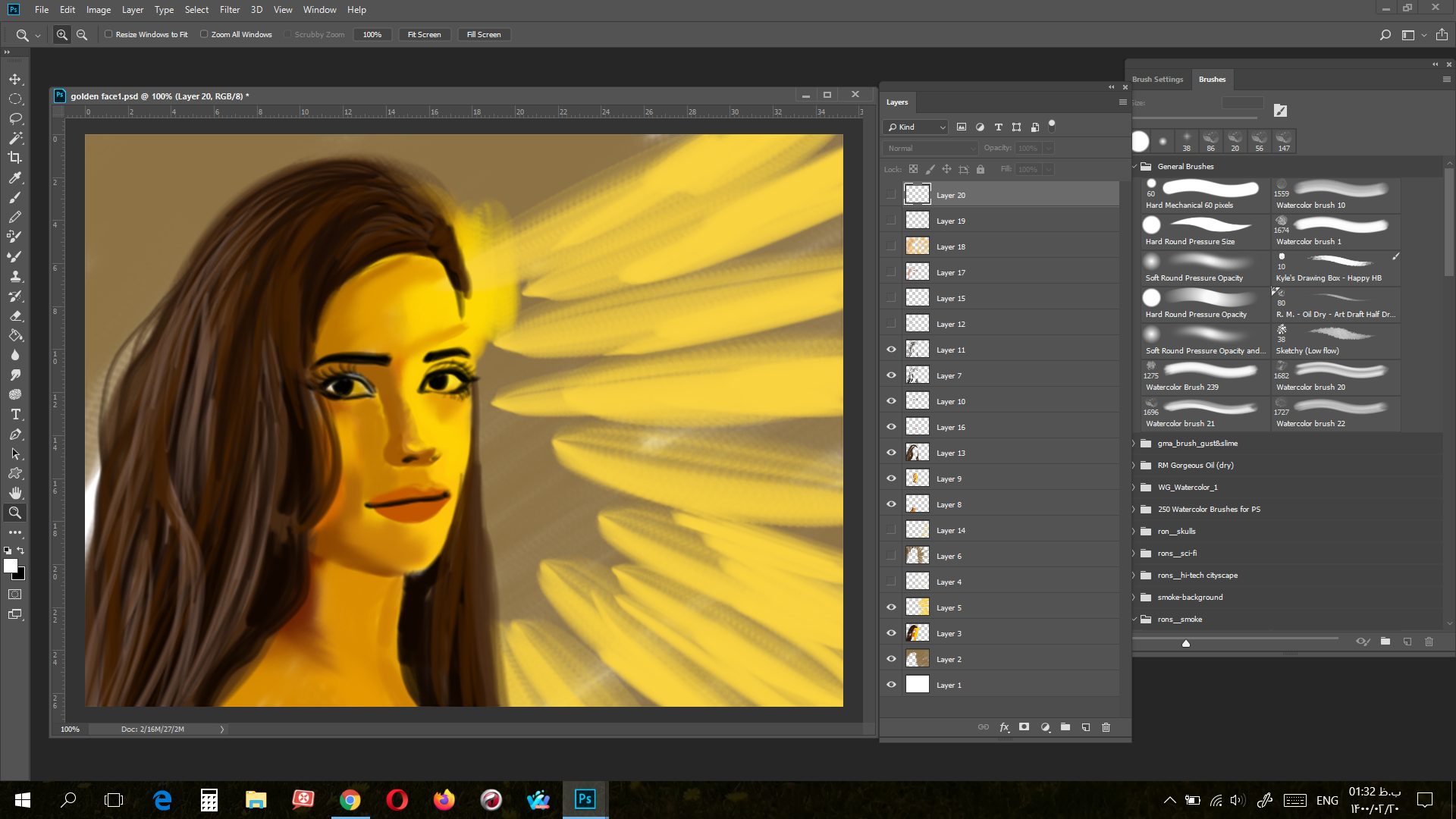
Task: Select the Zoom tool in toolbar
Action: pos(15,513)
